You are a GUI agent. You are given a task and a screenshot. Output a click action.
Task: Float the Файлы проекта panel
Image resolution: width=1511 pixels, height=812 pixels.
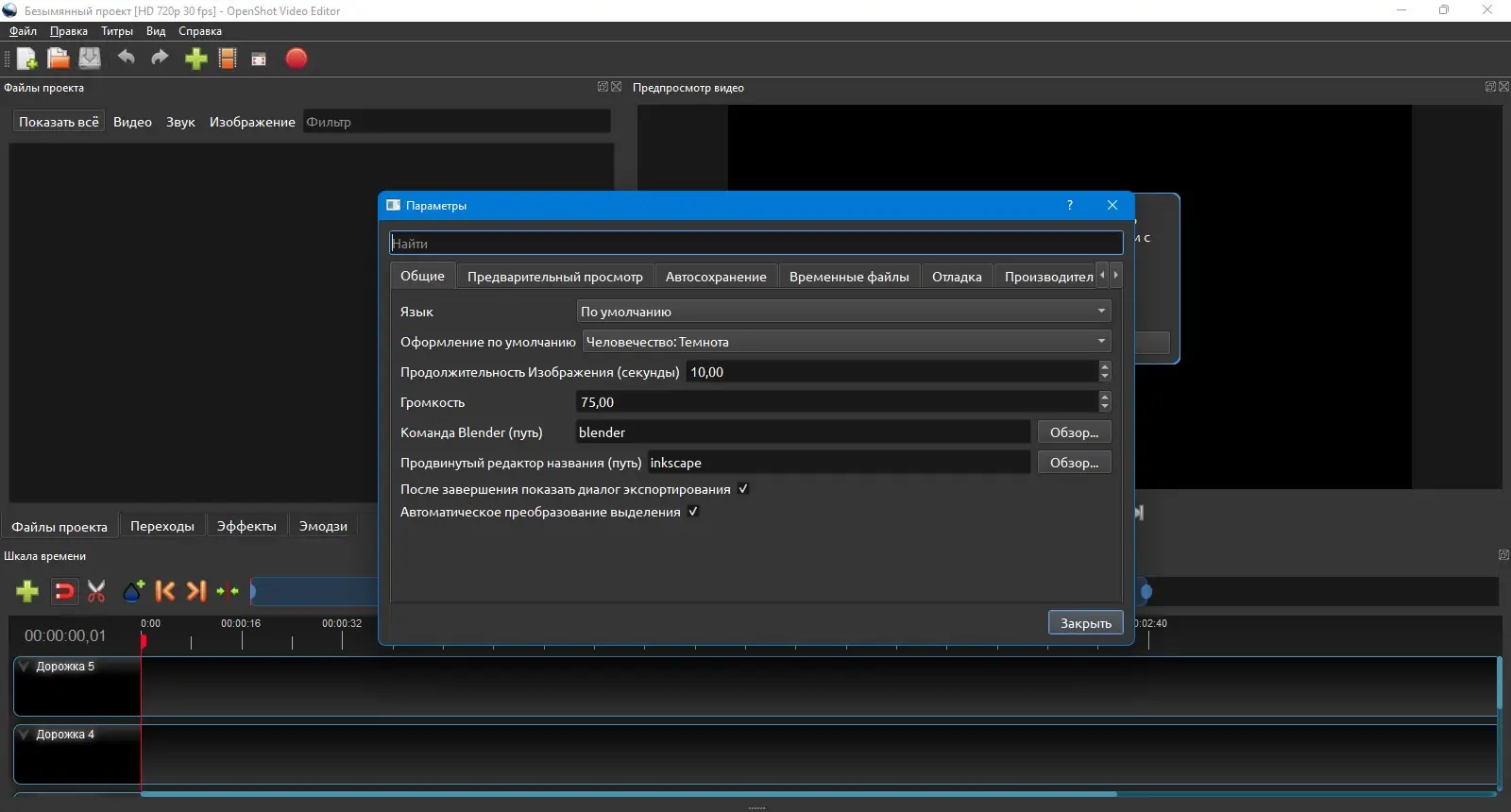click(603, 87)
